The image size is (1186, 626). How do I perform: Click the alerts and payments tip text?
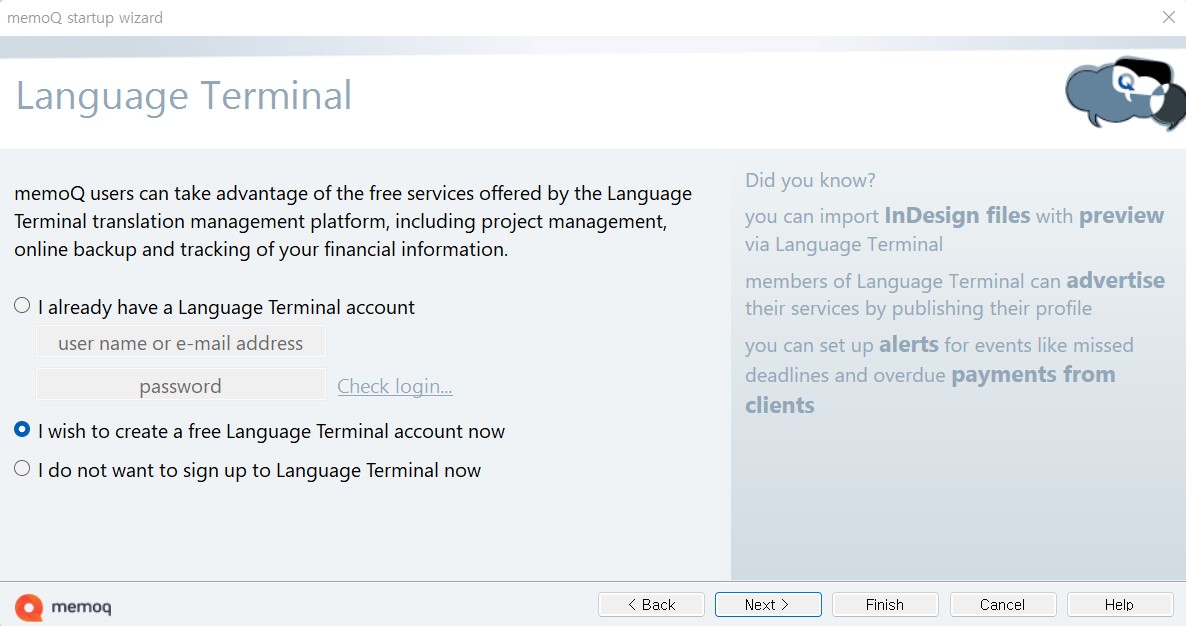pos(939,374)
